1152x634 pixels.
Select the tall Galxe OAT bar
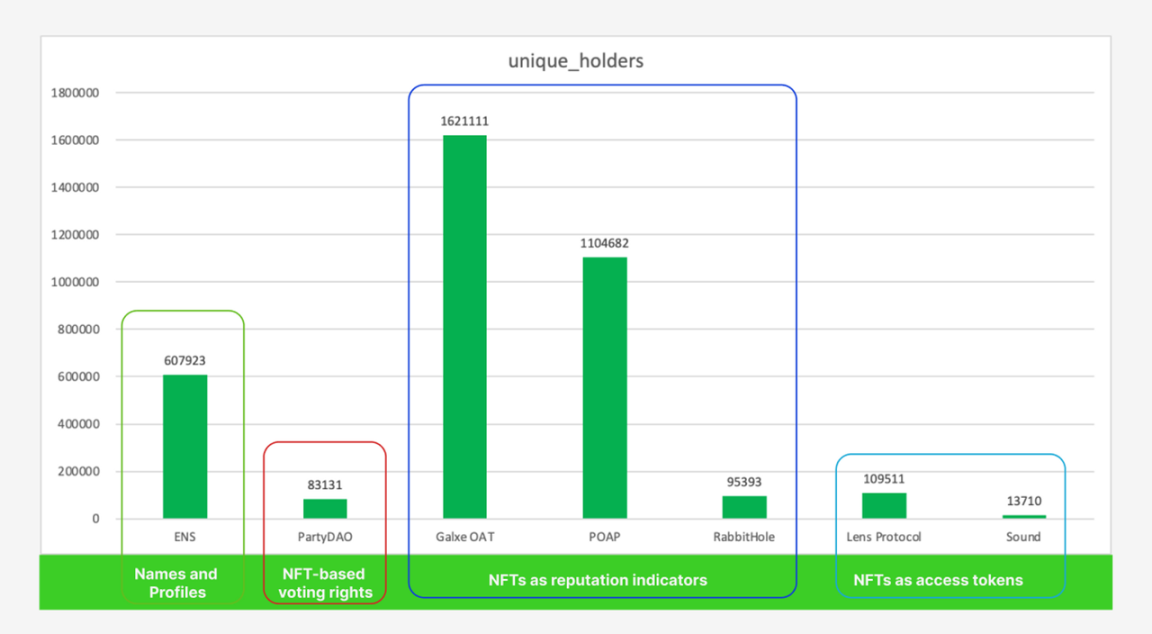[x=464, y=326]
